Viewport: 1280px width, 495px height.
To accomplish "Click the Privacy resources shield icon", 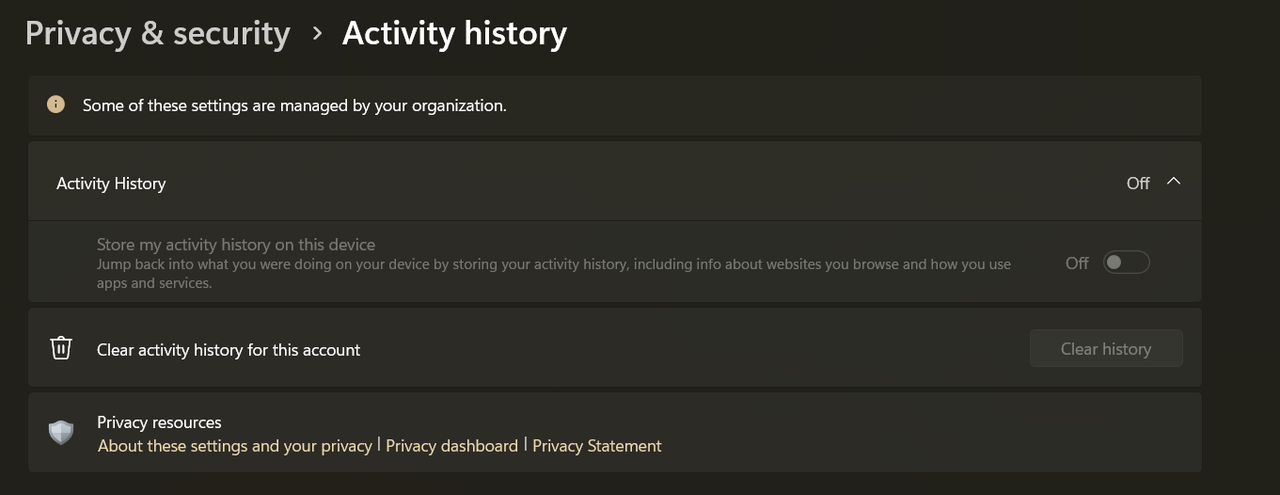I will coord(61,432).
